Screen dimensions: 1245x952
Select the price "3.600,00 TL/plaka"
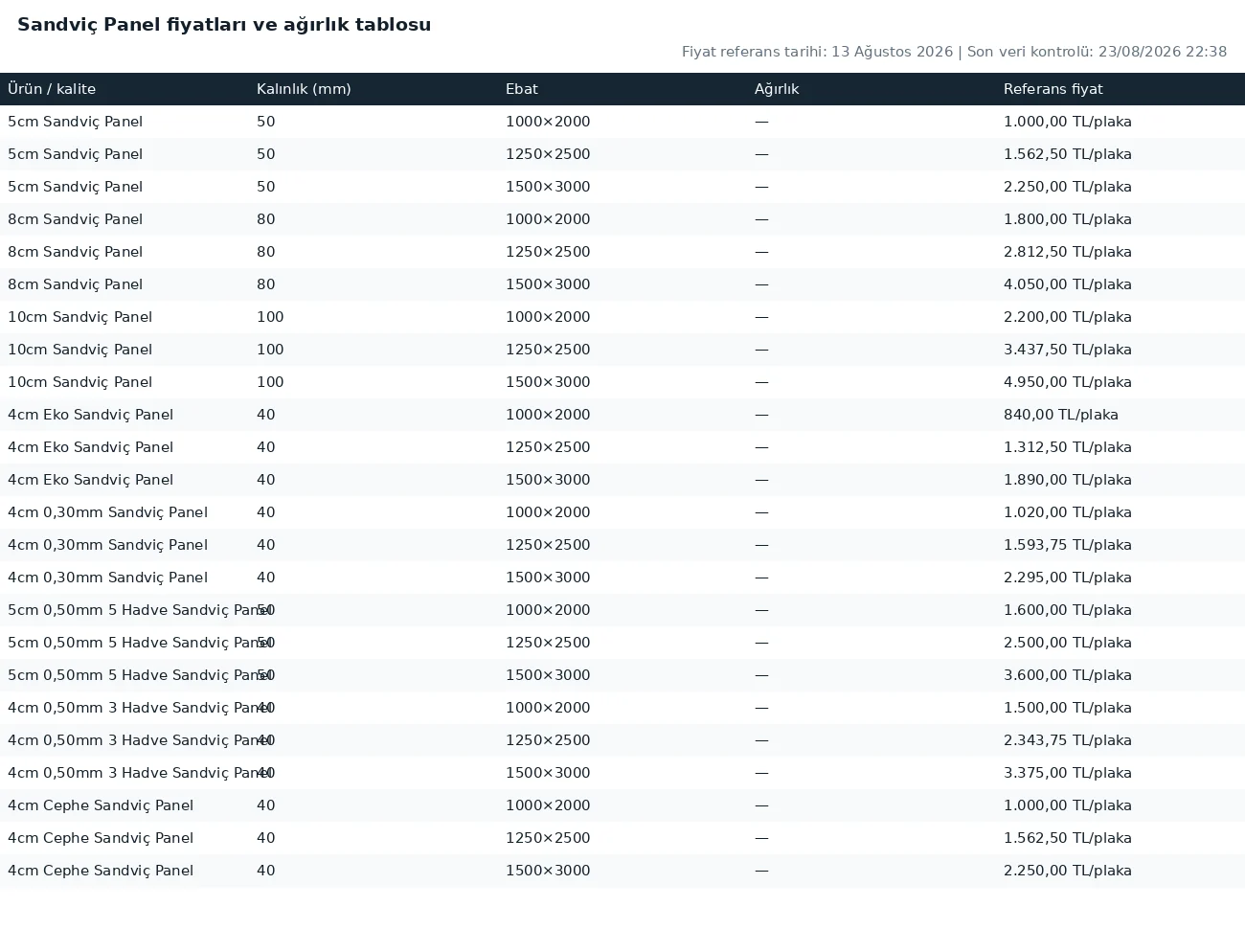1068,675
